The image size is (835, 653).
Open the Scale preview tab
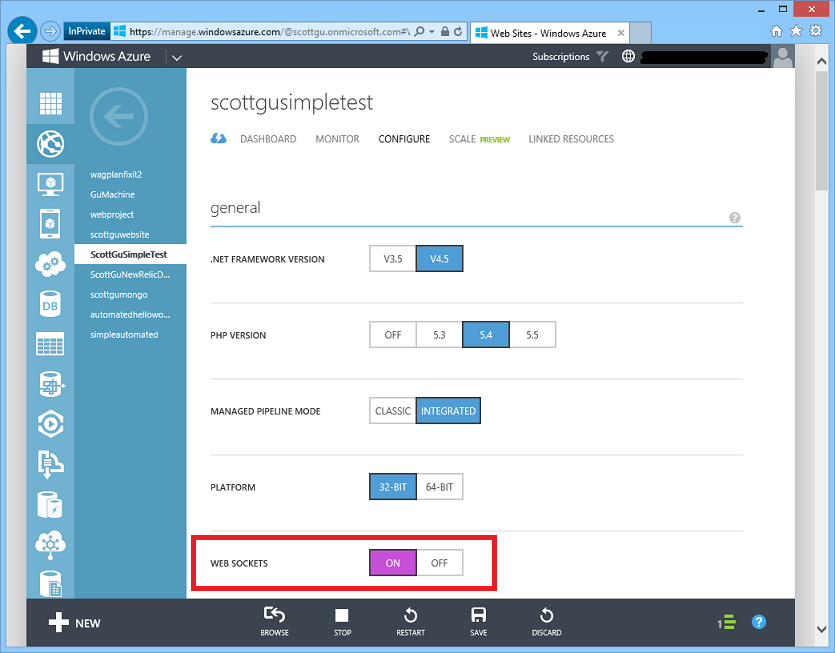[x=479, y=139]
